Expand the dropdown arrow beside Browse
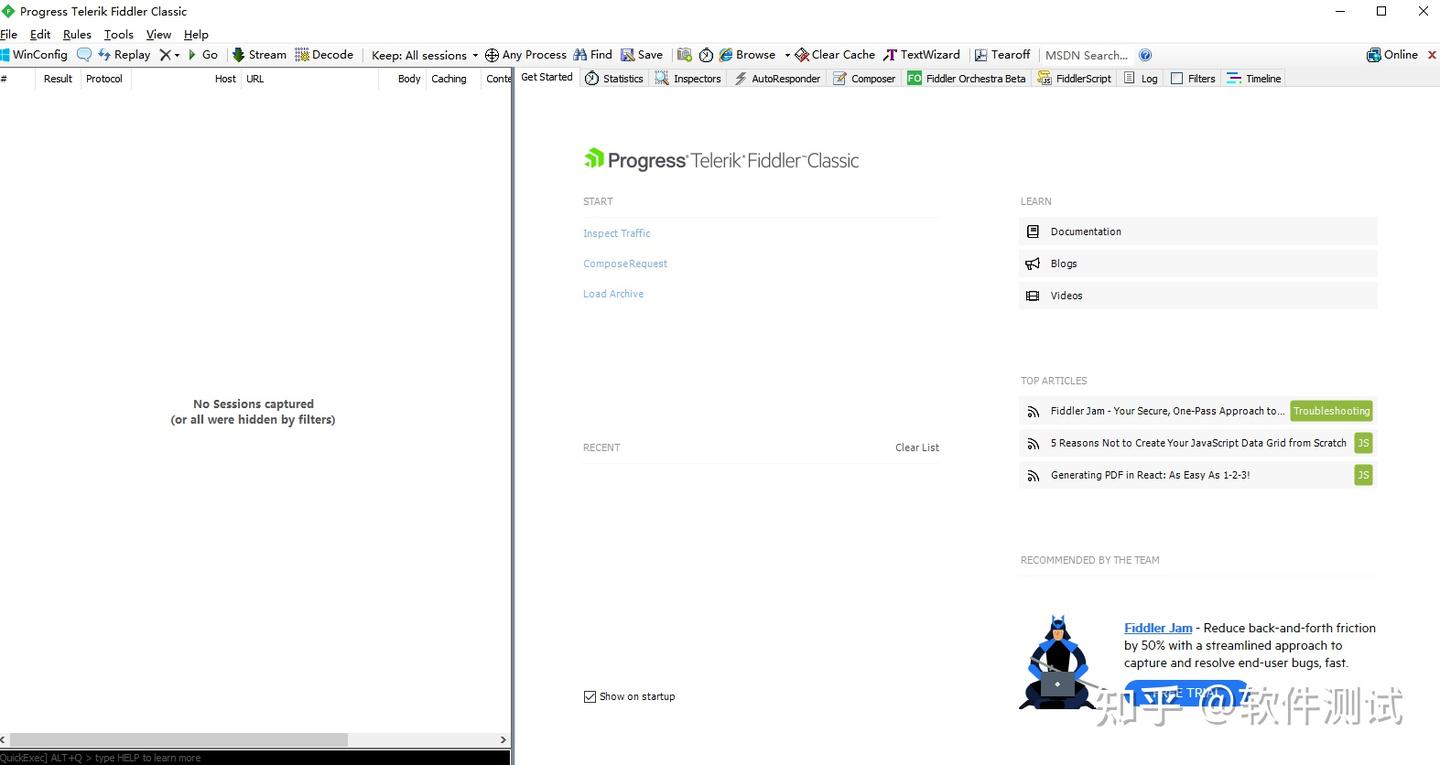 [787, 55]
